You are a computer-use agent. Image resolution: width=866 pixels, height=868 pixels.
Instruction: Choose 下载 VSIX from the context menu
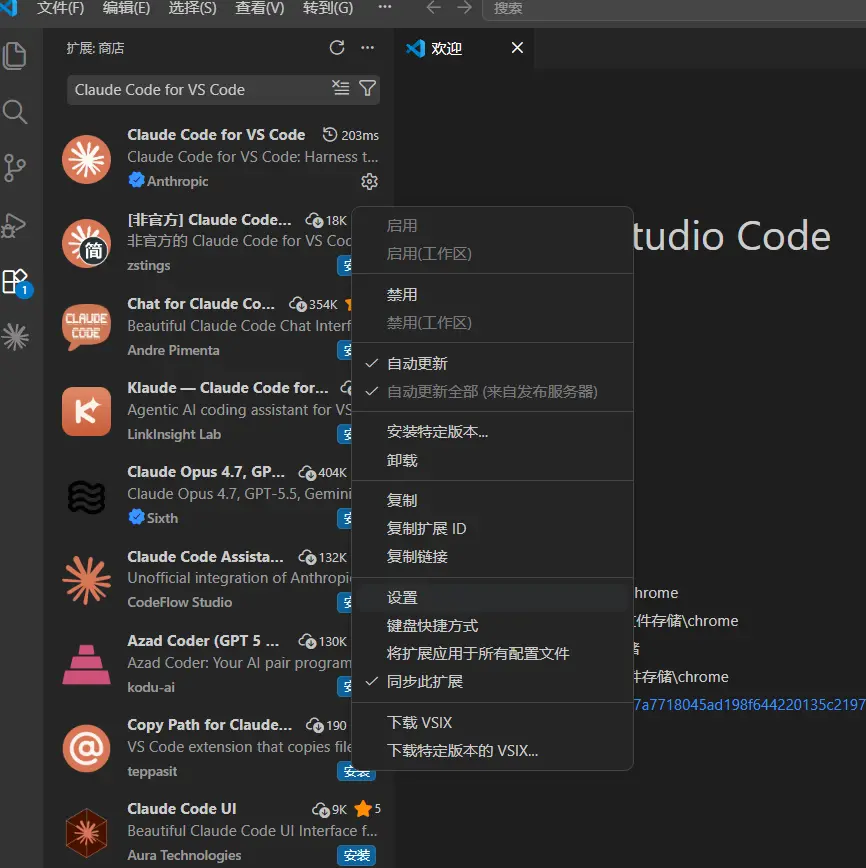[492, 722]
